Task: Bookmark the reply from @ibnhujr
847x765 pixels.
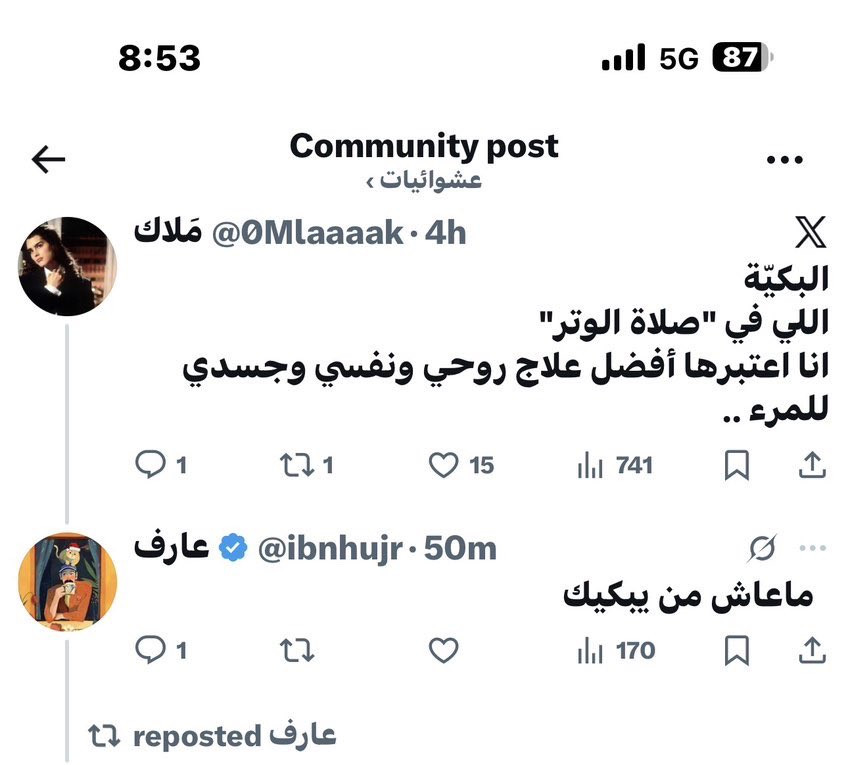Action: point(737,650)
